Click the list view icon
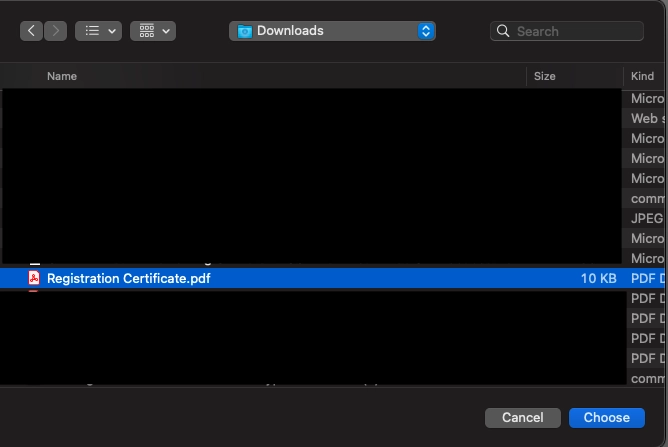This screenshot has height=447, width=668. point(92,31)
